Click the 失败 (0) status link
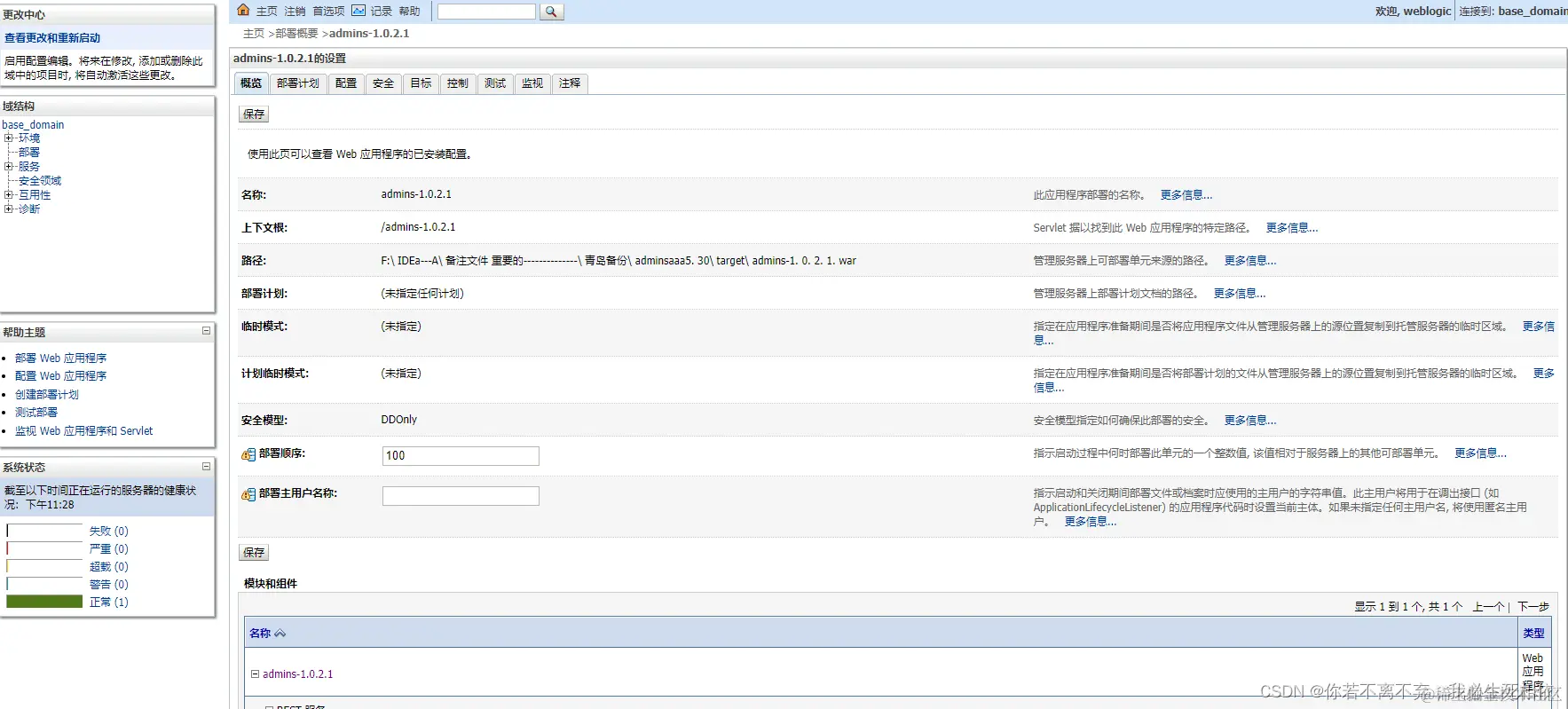This screenshot has height=709, width=1568. [x=108, y=532]
